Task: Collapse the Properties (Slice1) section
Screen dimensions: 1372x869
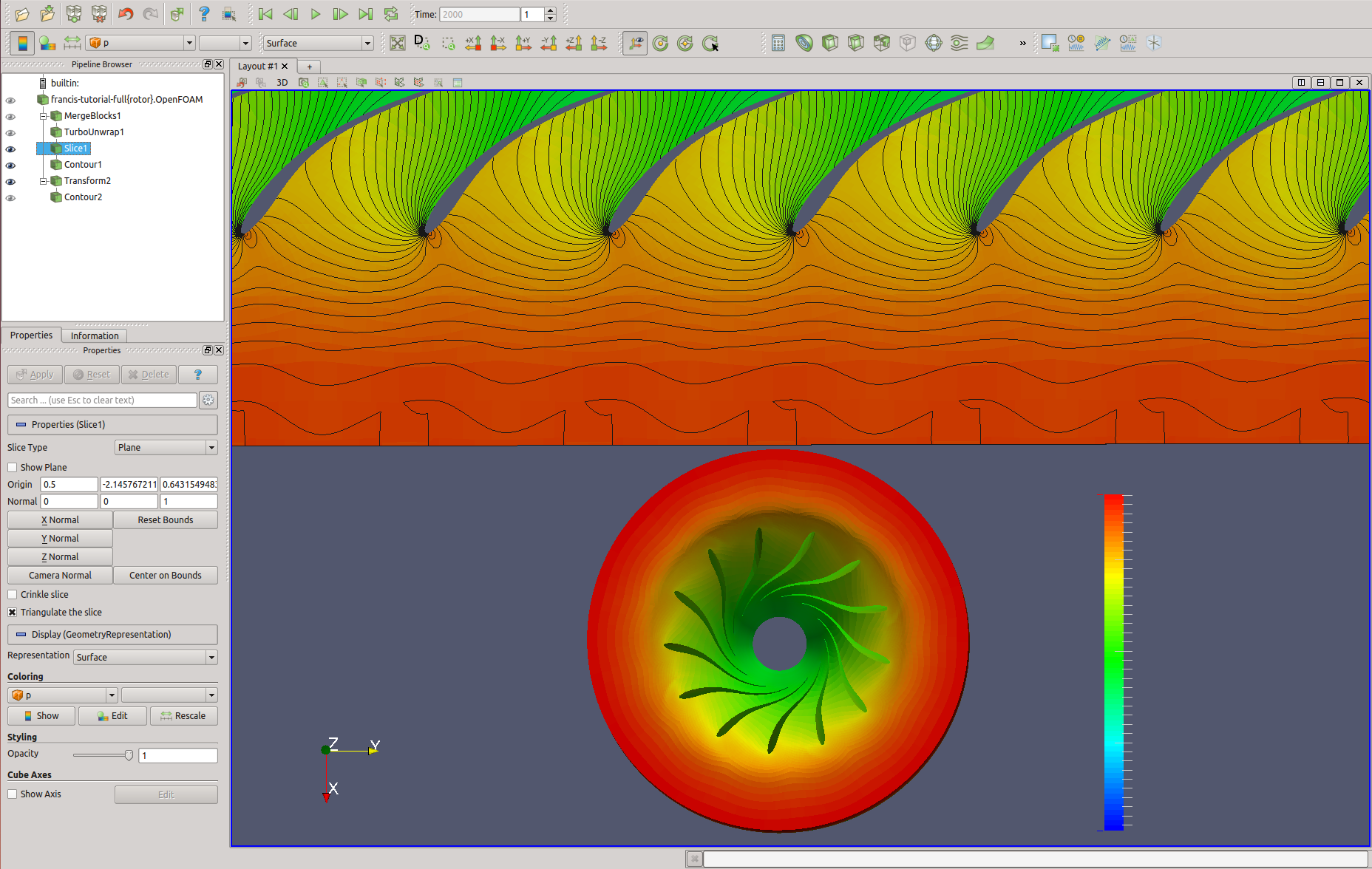Action: click(21, 425)
